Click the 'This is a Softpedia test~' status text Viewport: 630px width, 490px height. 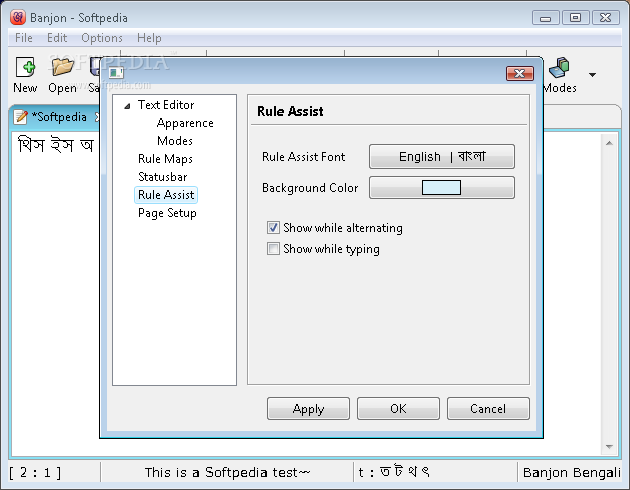(227, 472)
